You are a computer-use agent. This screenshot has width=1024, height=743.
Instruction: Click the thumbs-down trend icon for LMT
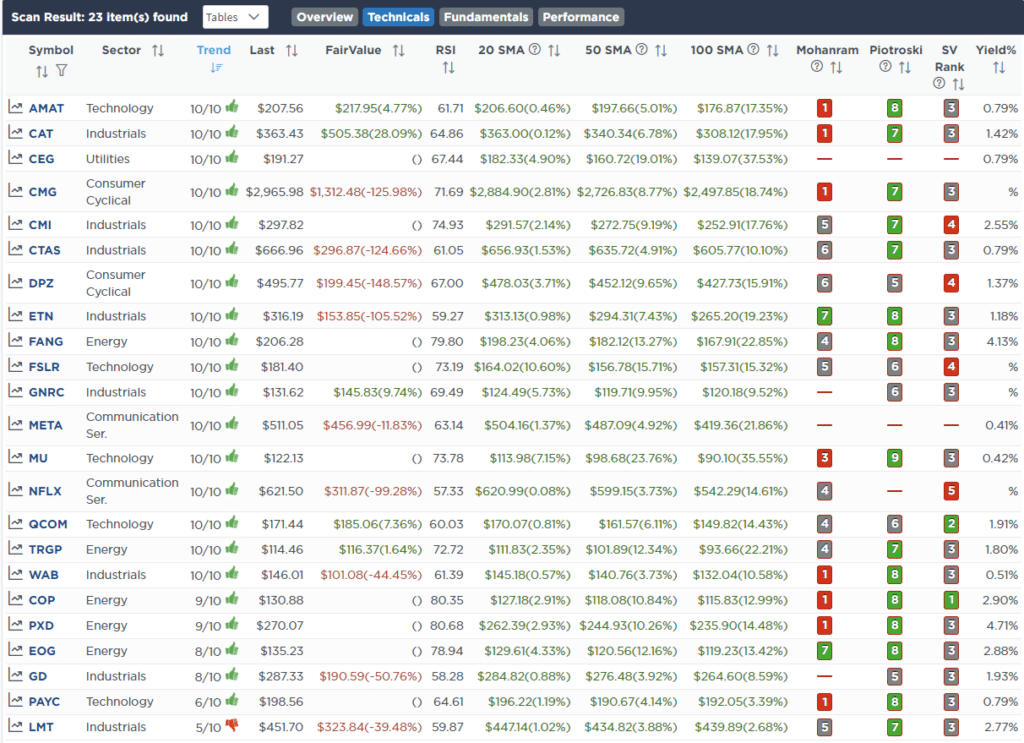(232, 725)
